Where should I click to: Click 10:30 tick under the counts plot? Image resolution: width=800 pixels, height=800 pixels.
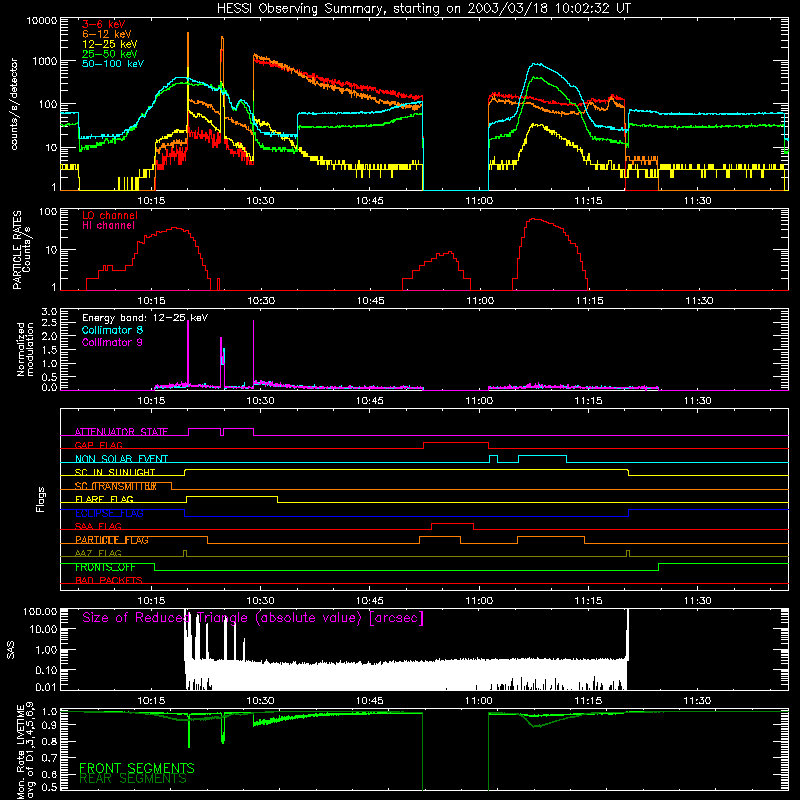(x=261, y=201)
